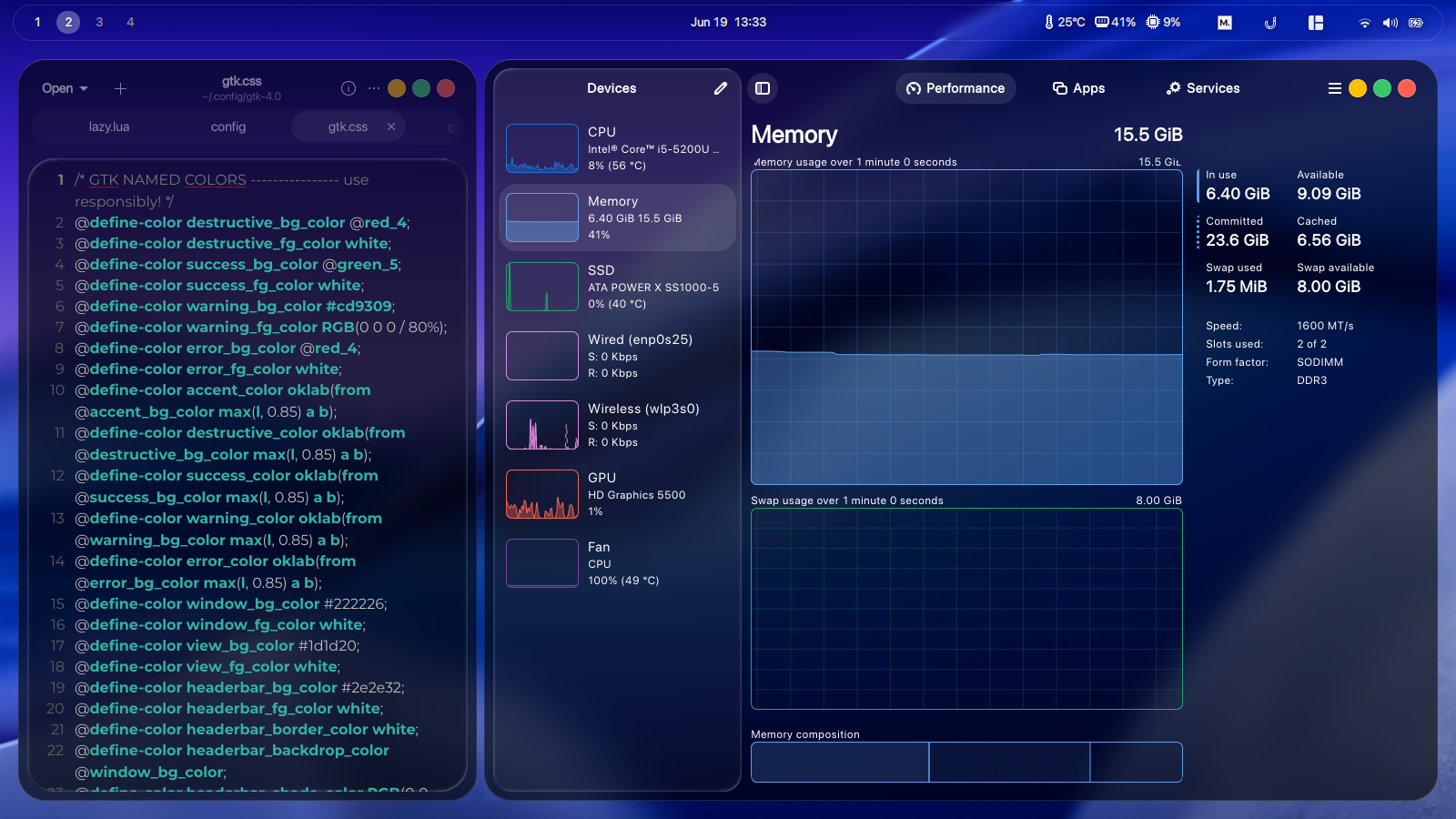The height and width of the screenshot is (819, 1456).
Task: Close the gtk.css tab
Action: (391, 126)
